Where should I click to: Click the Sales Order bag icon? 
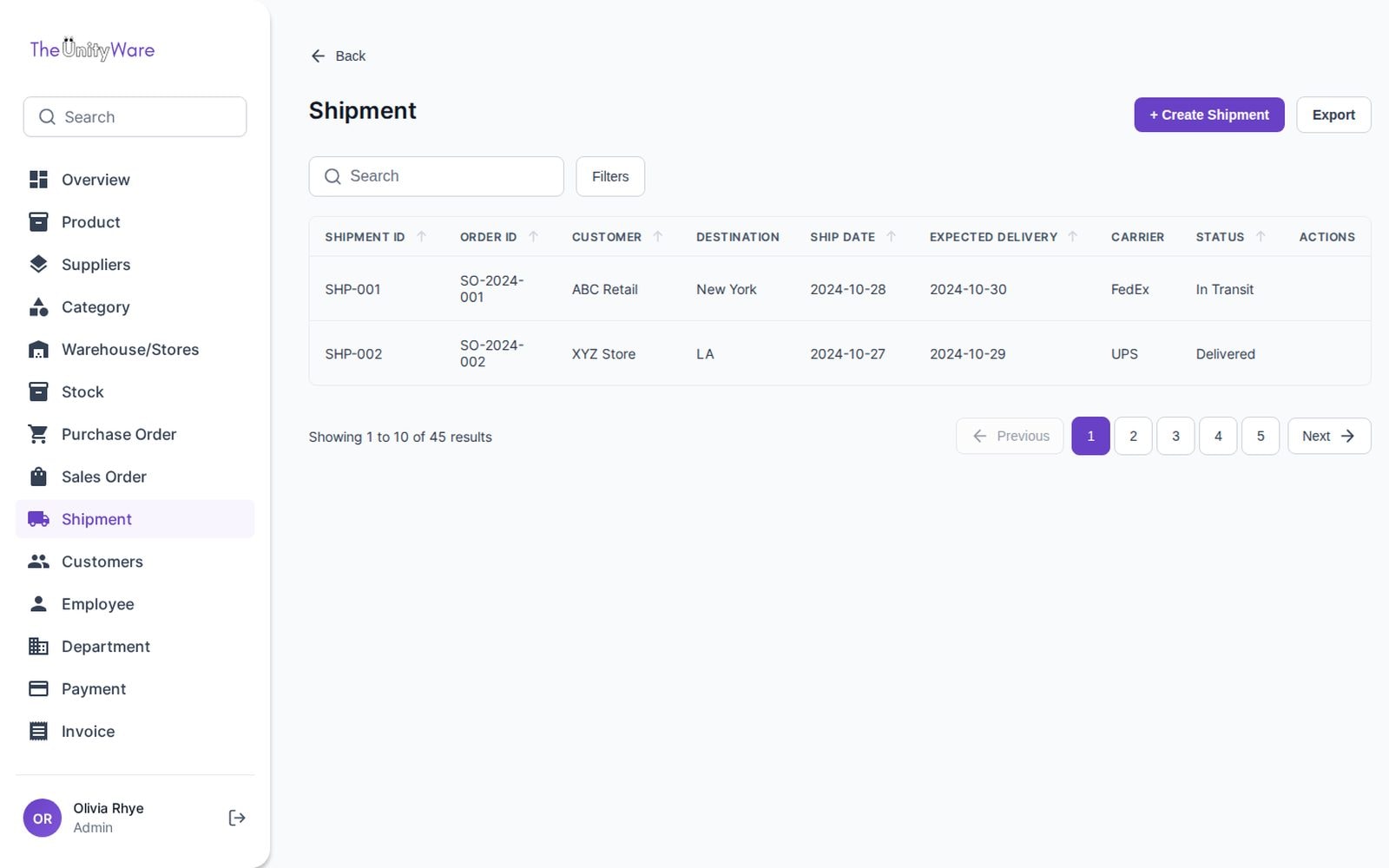point(38,477)
